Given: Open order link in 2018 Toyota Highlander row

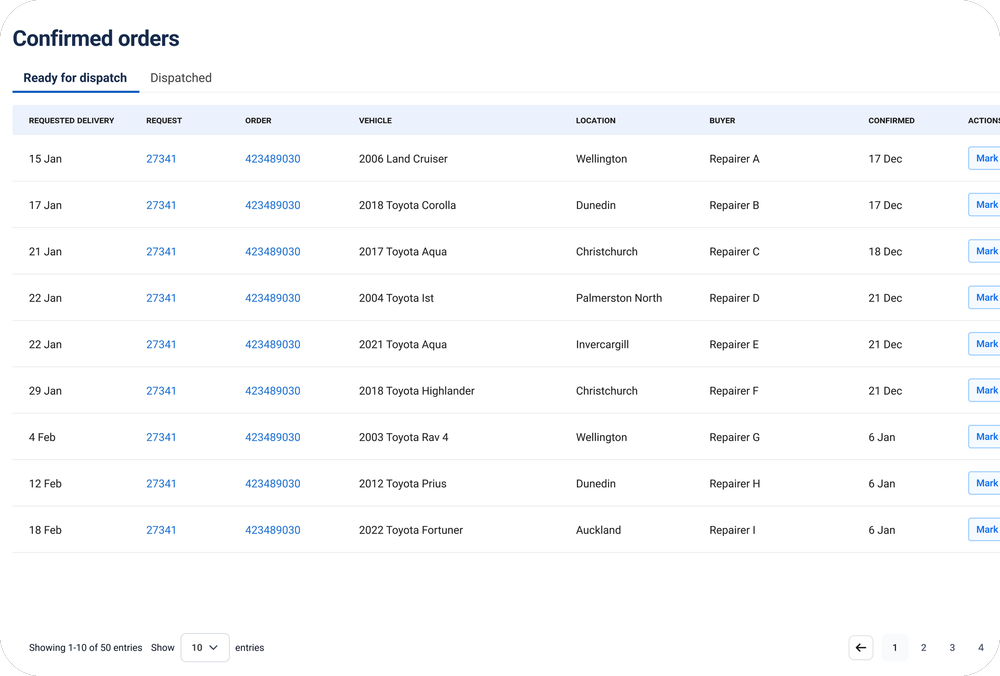Looking at the screenshot, I should click(x=272, y=391).
